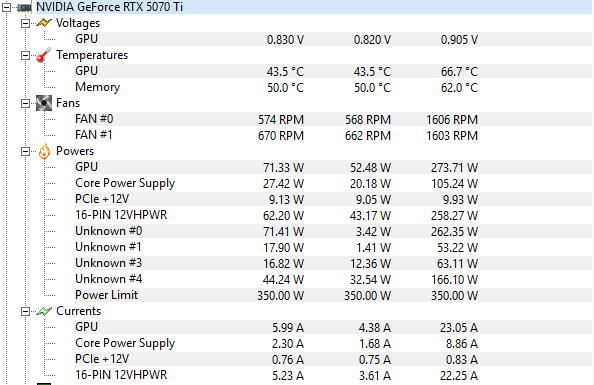
Task: Select the Powers label
Action: 75,151
